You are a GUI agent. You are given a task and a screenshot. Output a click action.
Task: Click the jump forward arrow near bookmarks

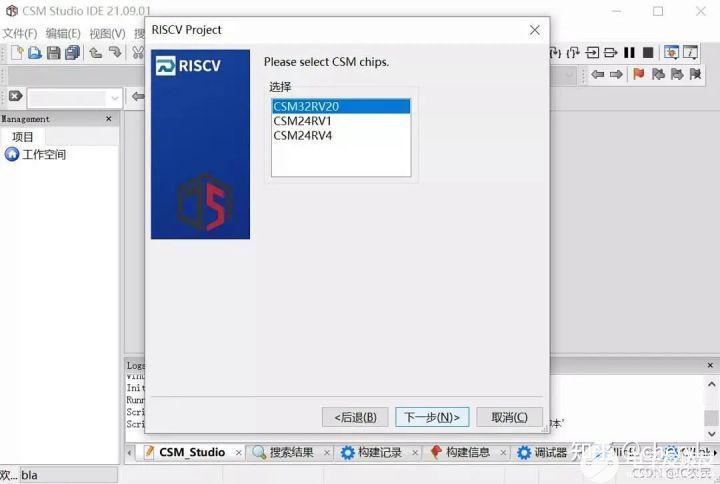pyautogui.click(x=616, y=74)
